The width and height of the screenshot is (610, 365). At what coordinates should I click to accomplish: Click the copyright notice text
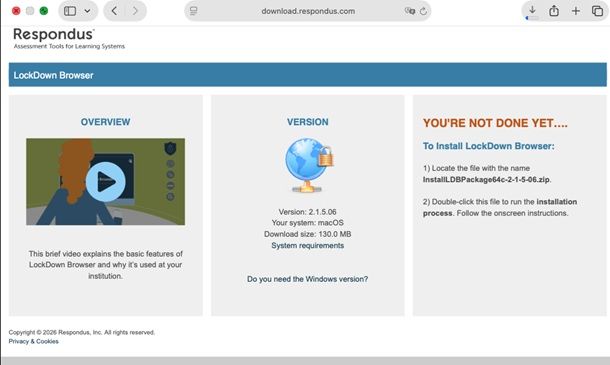[82, 332]
